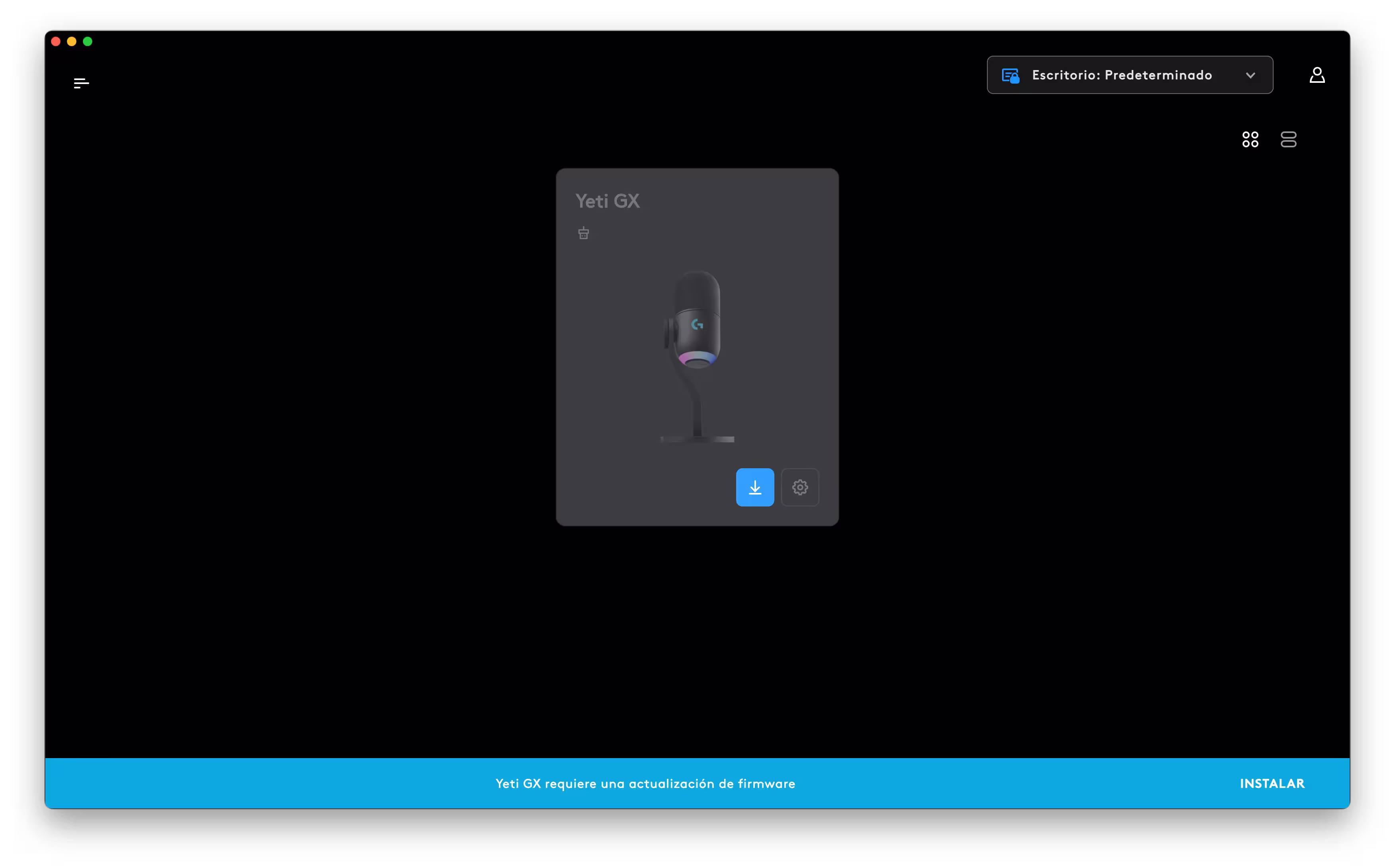Click the desktop profile lock icon

point(1010,76)
